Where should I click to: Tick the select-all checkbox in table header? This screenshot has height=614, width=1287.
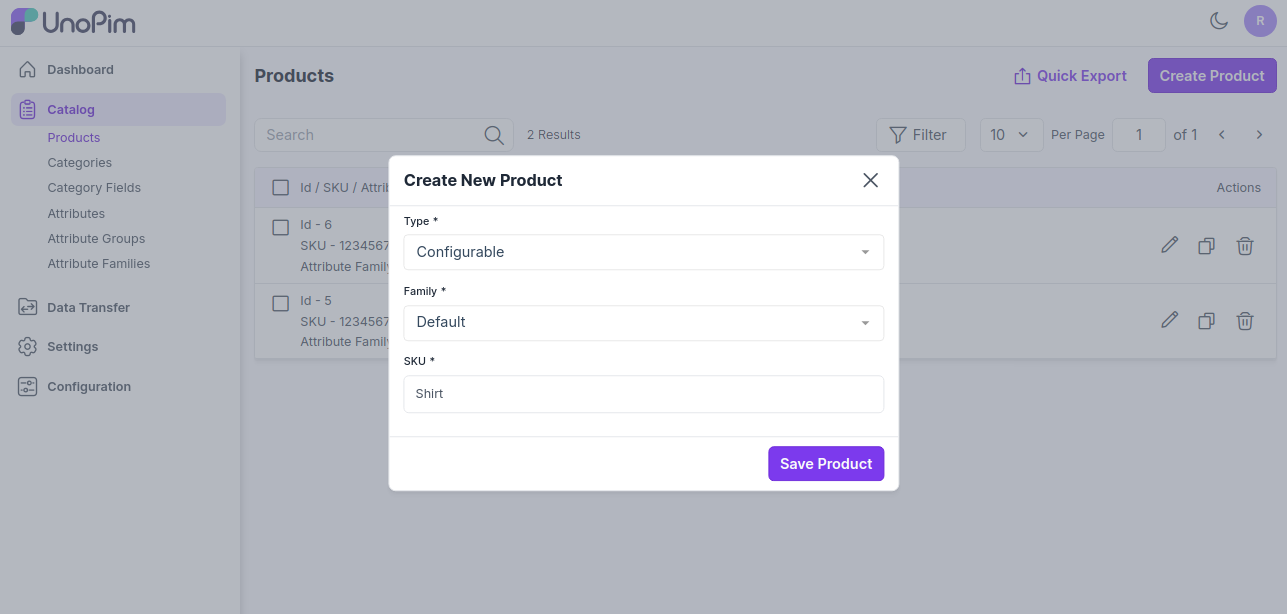click(281, 187)
